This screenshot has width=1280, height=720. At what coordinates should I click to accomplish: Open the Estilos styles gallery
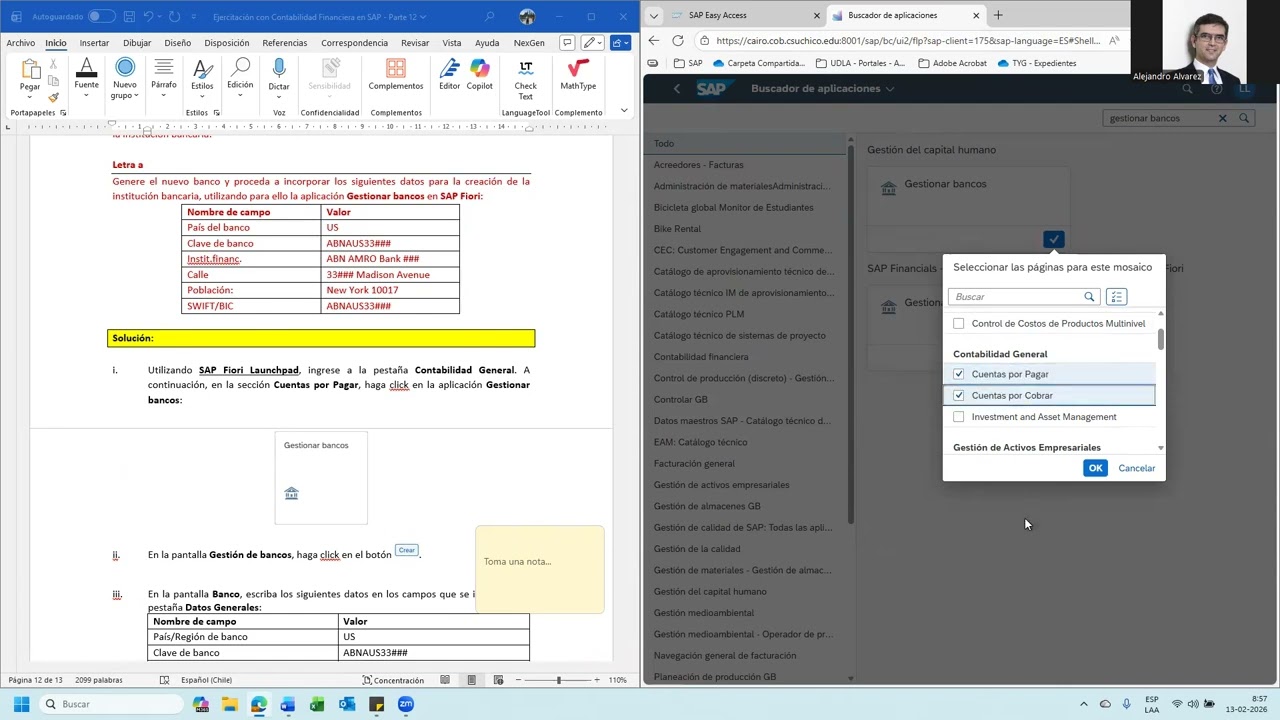pos(202,76)
